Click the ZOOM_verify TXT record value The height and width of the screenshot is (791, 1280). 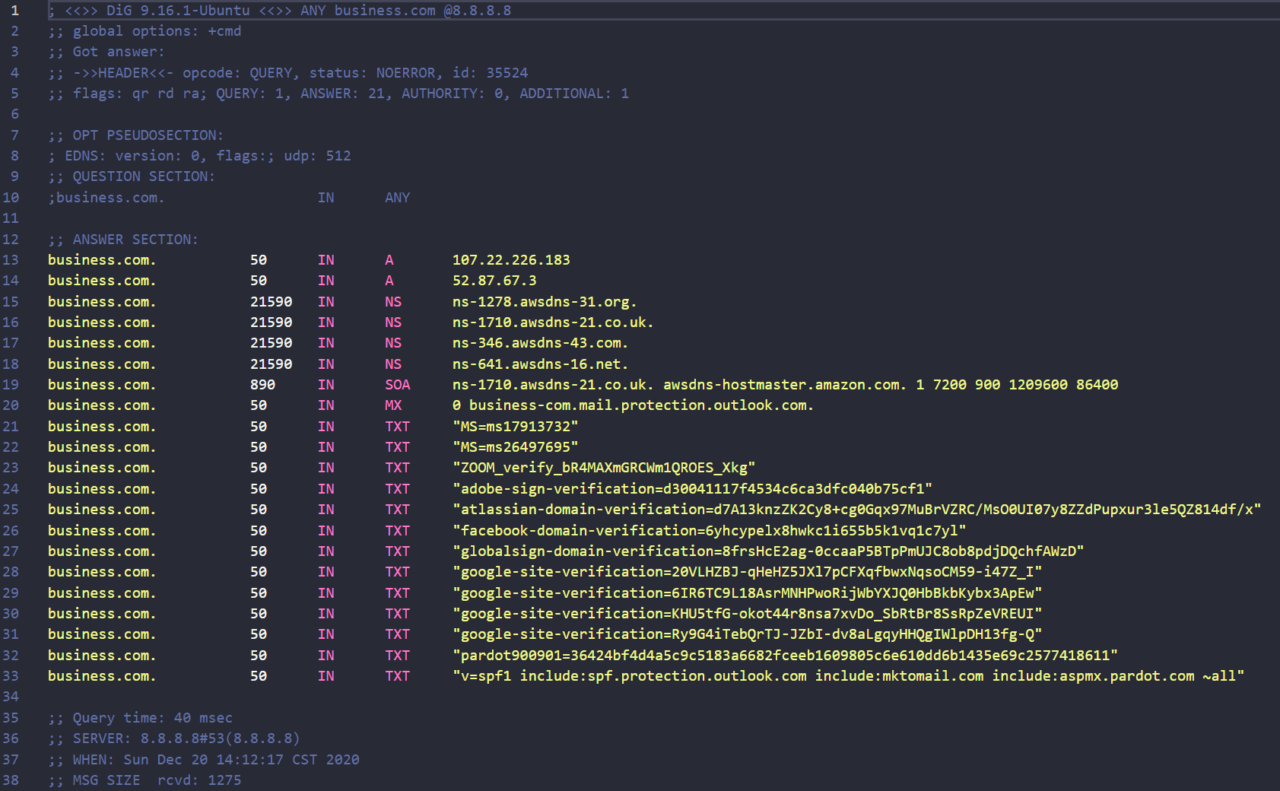[603, 468]
